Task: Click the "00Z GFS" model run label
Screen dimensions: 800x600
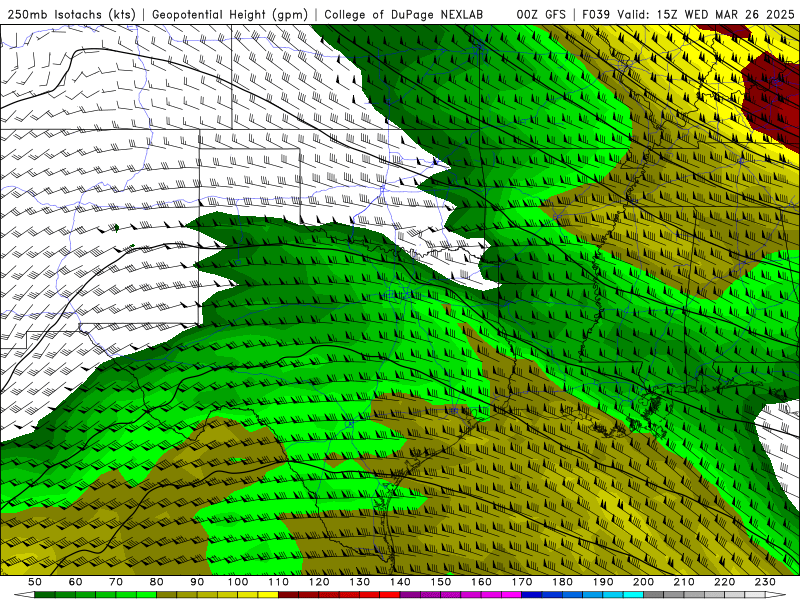Action: pos(541,14)
